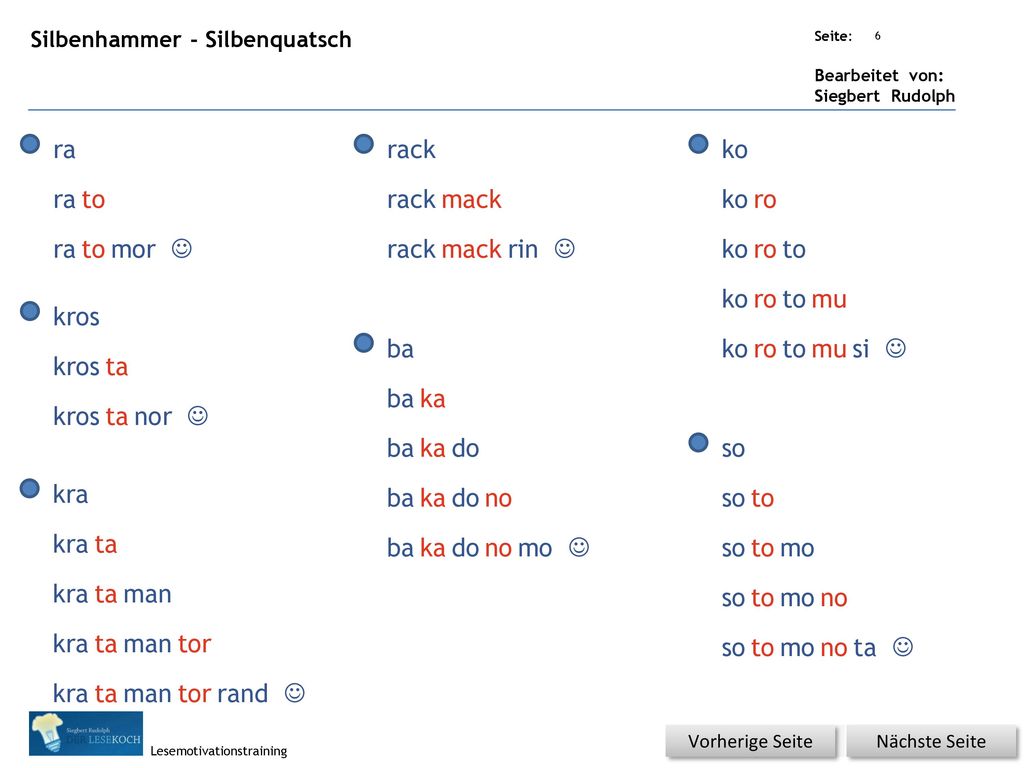
Task: Select the blue bullet next to 'so'
Action: [699, 443]
